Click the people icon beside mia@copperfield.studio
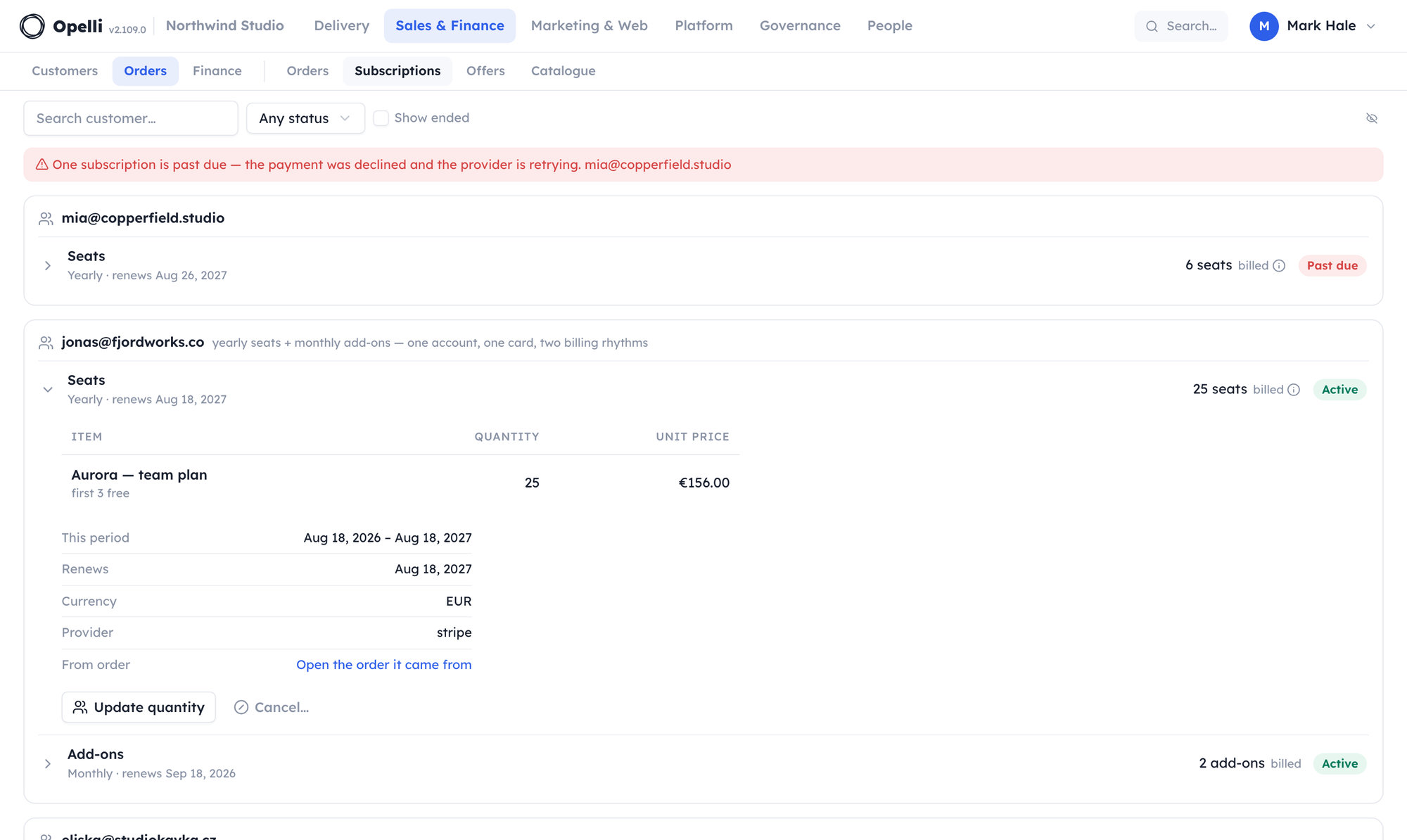1407x840 pixels. pyautogui.click(x=46, y=219)
